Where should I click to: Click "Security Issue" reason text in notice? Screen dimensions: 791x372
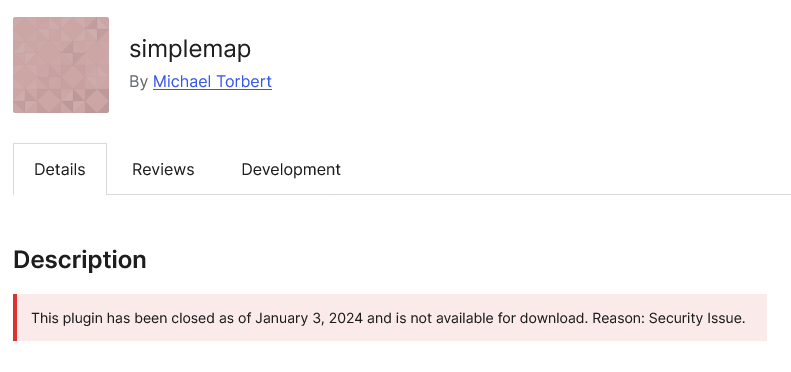click(697, 318)
